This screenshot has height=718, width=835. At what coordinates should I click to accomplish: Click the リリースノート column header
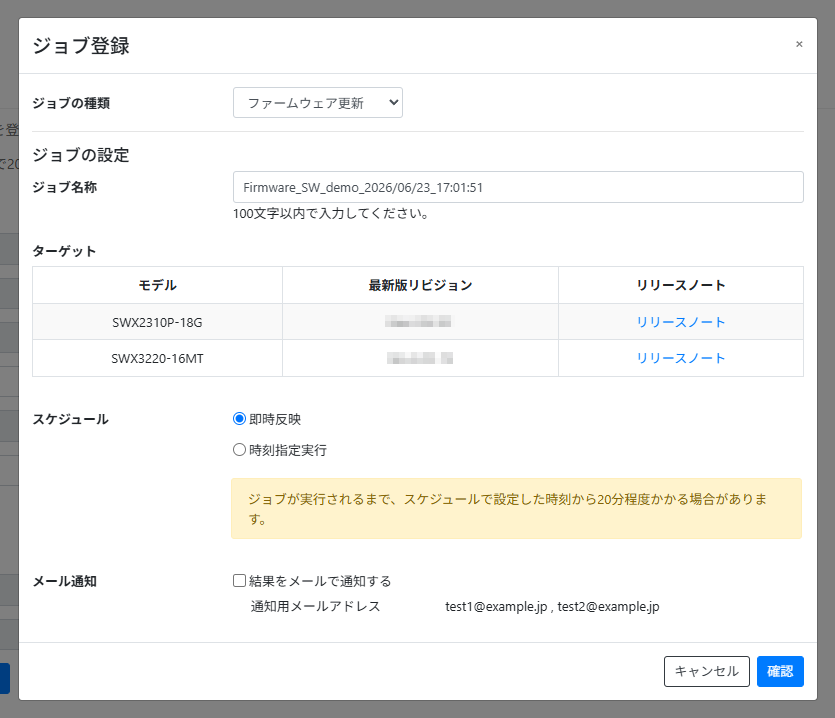pyautogui.click(x=681, y=285)
